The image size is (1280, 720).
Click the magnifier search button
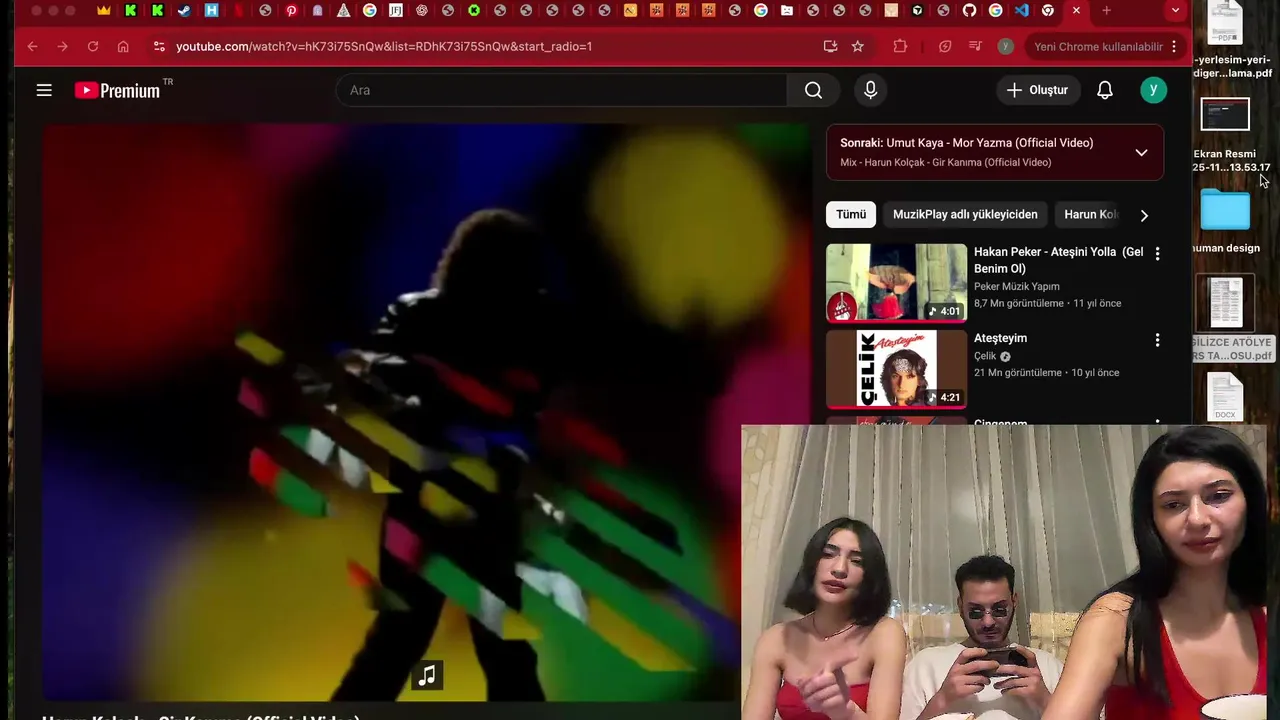click(813, 90)
